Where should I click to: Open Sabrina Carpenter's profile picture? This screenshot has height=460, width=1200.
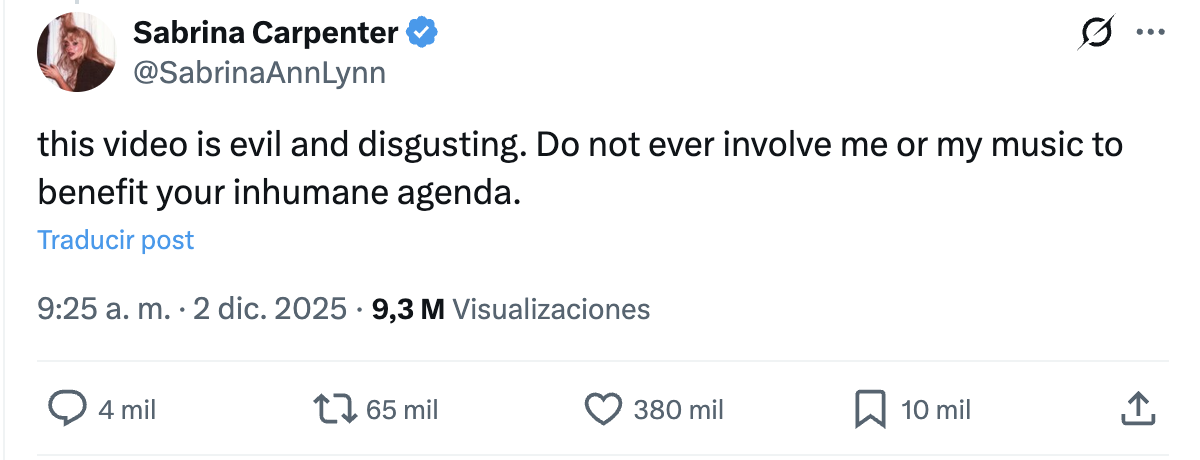77,54
